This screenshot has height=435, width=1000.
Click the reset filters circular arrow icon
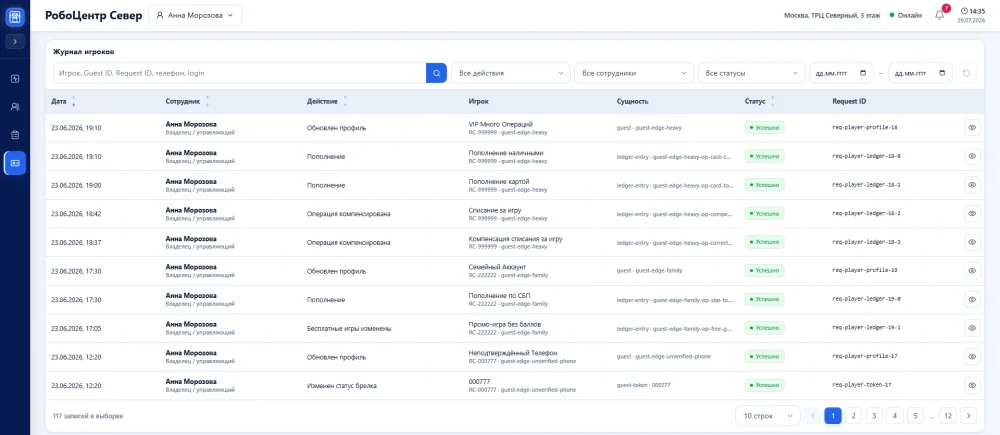tap(966, 73)
